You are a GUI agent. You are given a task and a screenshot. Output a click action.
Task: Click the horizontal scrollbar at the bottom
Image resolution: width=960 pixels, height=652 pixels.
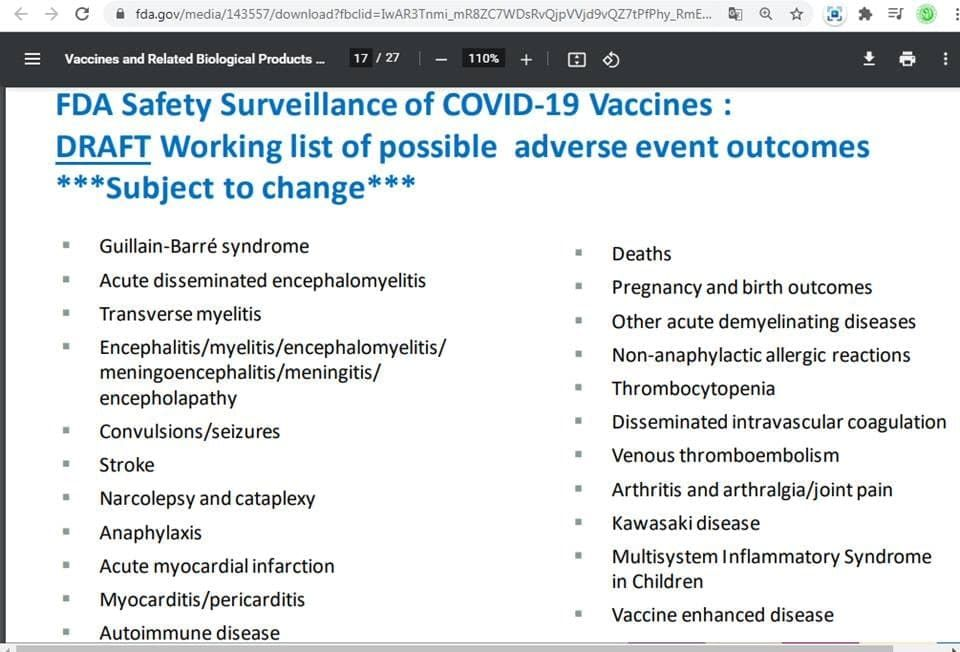pyautogui.click(x=453, y=648)
